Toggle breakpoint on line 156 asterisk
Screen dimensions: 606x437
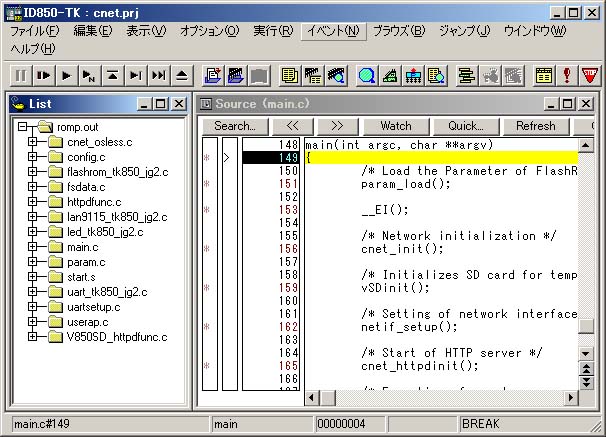(207, 249)
